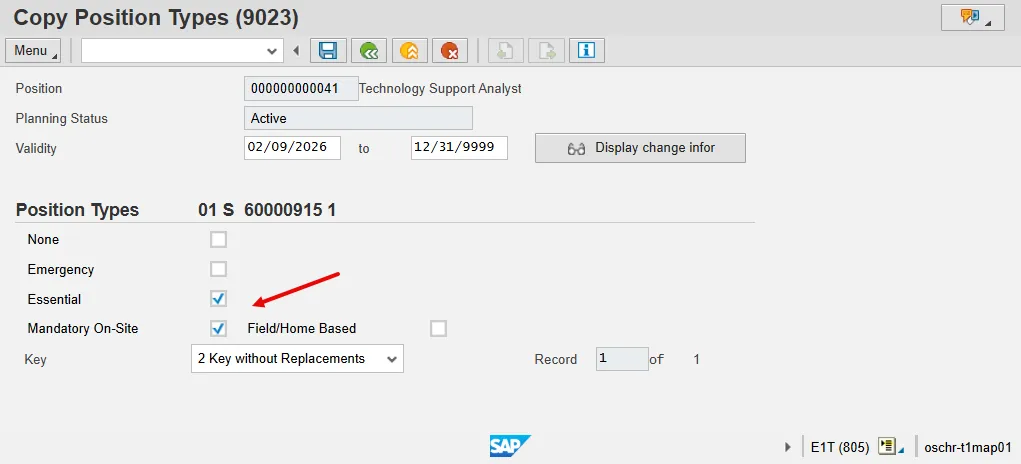This screenshot has height=464, width=1021.
Task: Click the Essential label
Action: coord(54,299)
